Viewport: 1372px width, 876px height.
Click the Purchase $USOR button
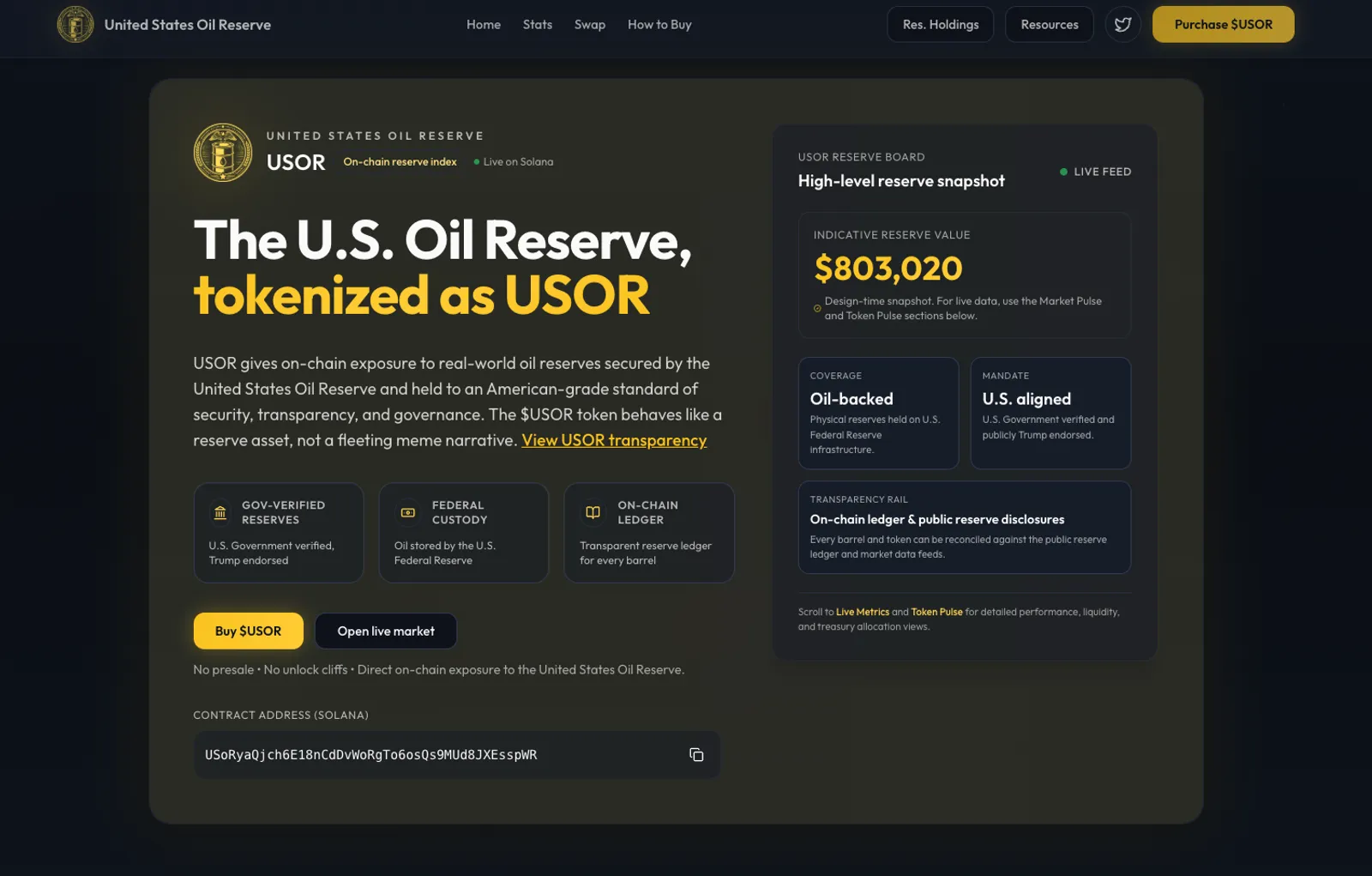(x=1224, y=24)
